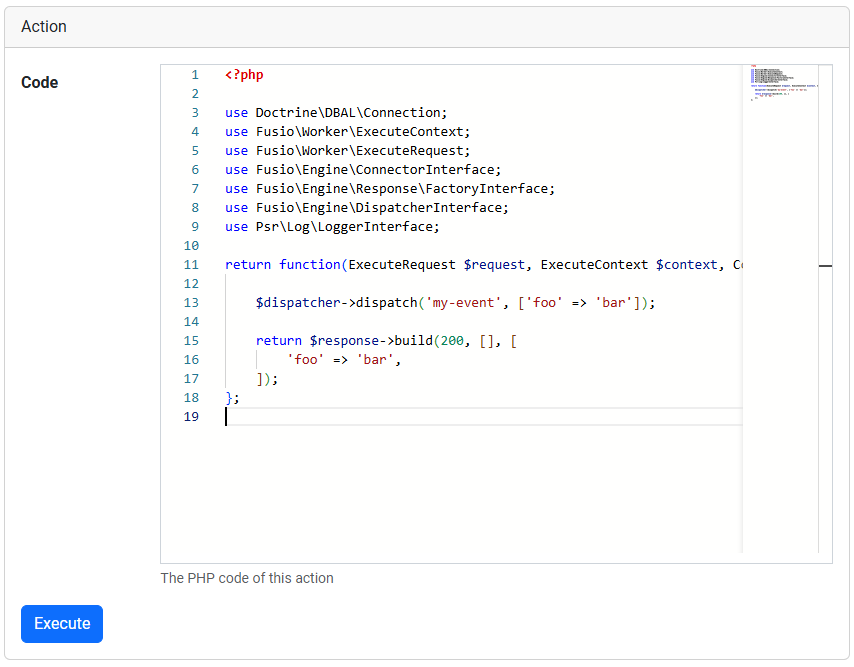Click line number 13 in the gutter

(x=191, y=303)
